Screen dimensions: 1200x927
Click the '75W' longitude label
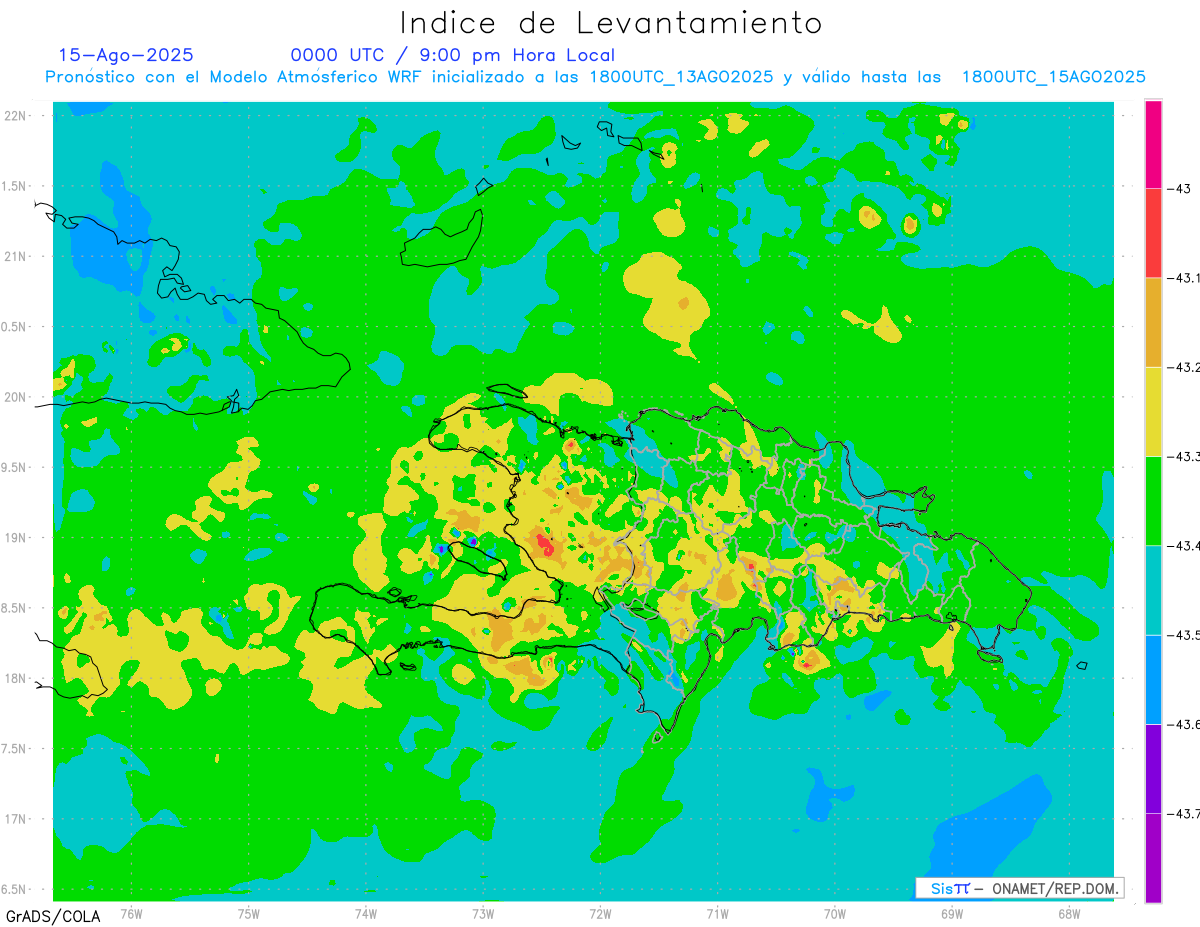(249, 913)
